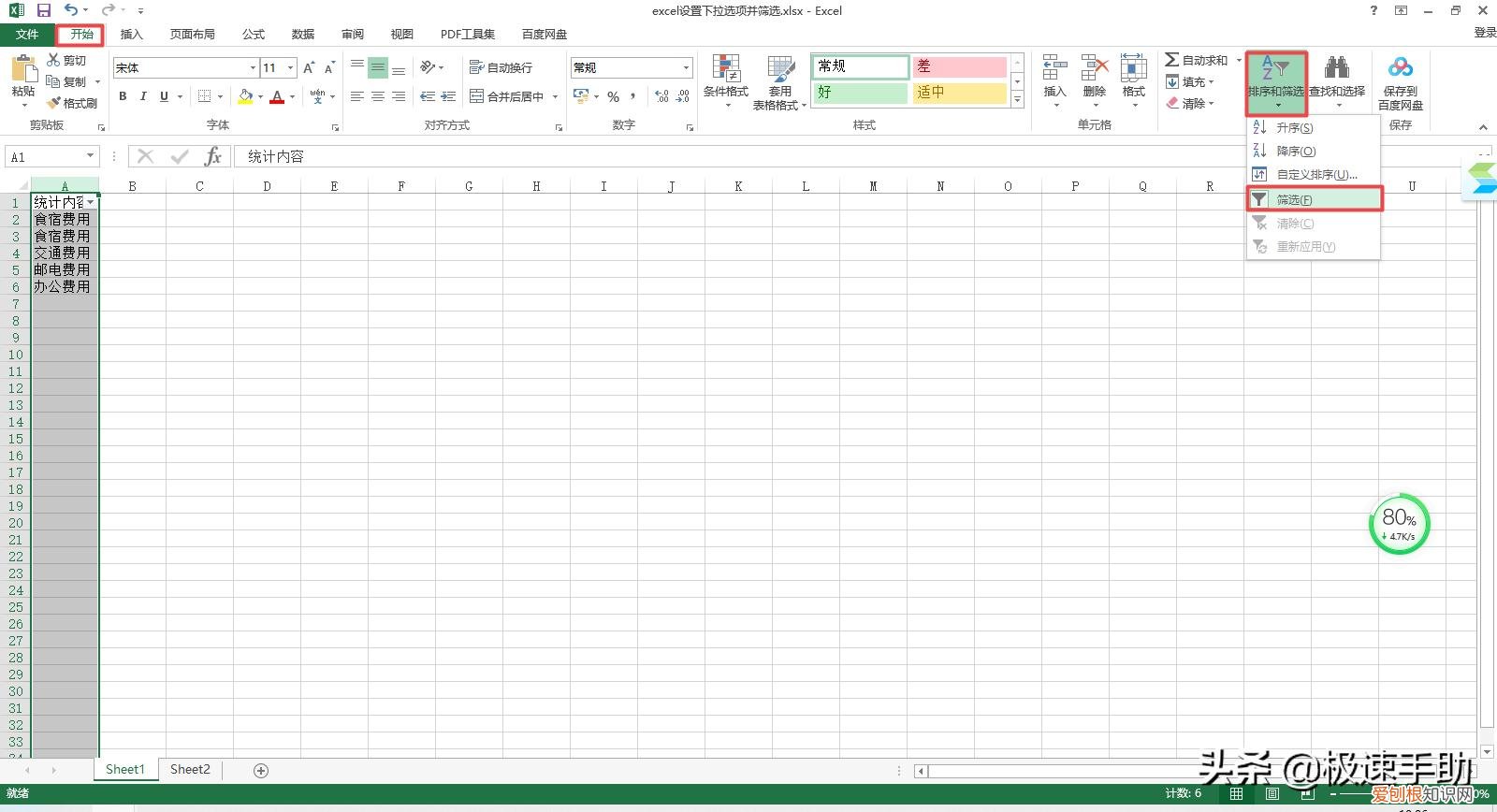Add a new sheet with plus icon
The width and height of the screenshot is (1497, 812).
261,770
